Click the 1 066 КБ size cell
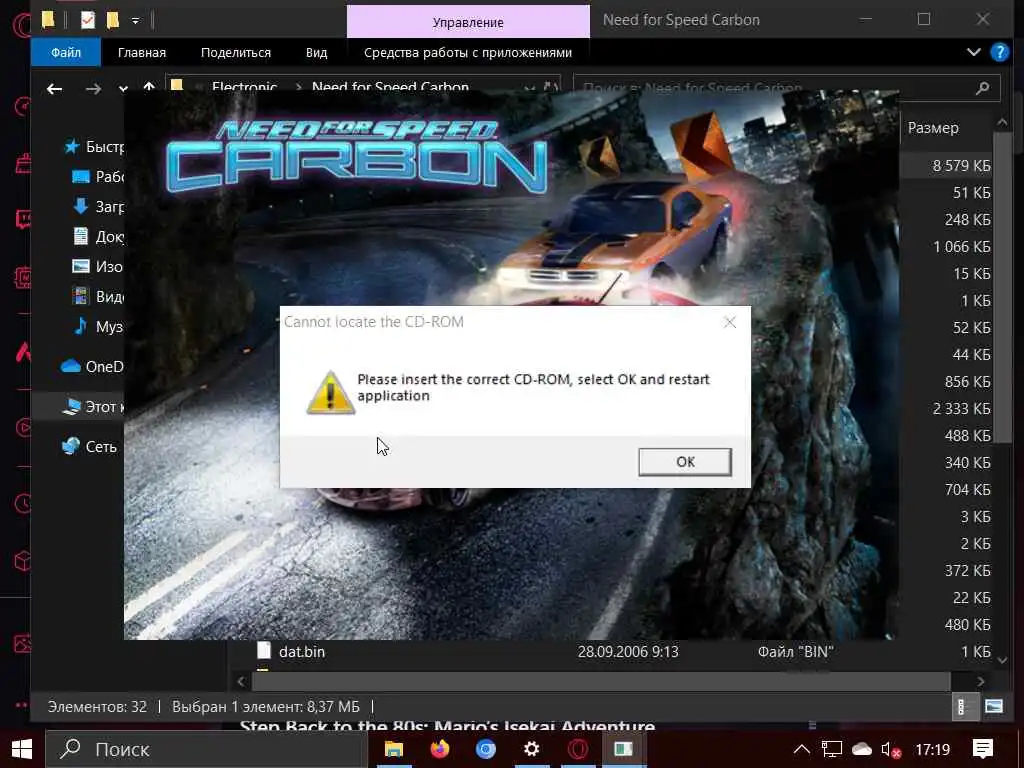1024x768 pixels. tap(961, 247)
